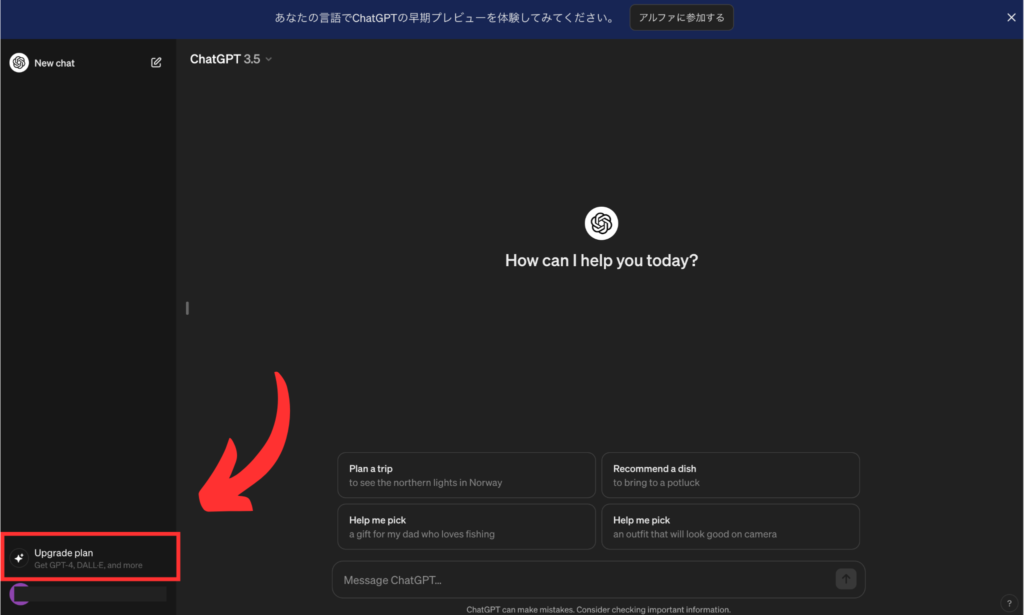Open the ChatGPT 3.5 model dropdown

click(231, 59)
